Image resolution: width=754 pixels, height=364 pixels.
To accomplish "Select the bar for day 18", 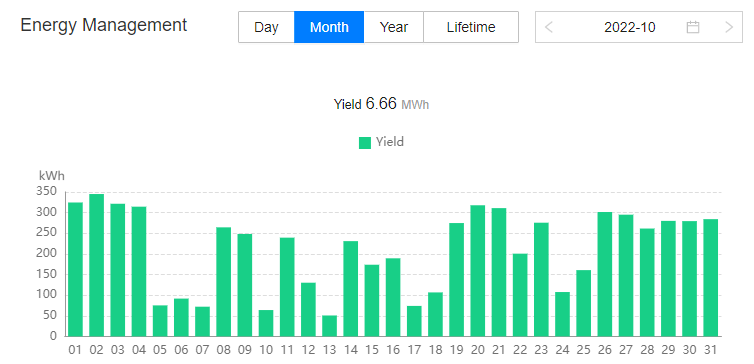I will coord(435,314).
